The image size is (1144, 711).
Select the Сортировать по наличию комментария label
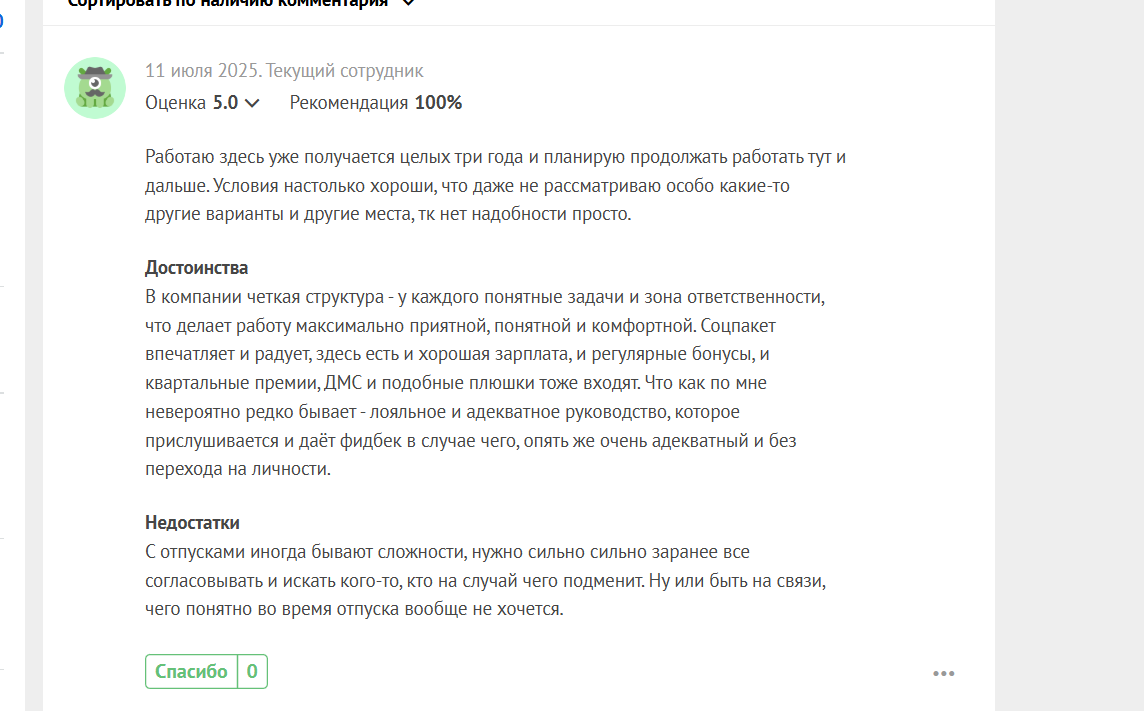[228, 3]
